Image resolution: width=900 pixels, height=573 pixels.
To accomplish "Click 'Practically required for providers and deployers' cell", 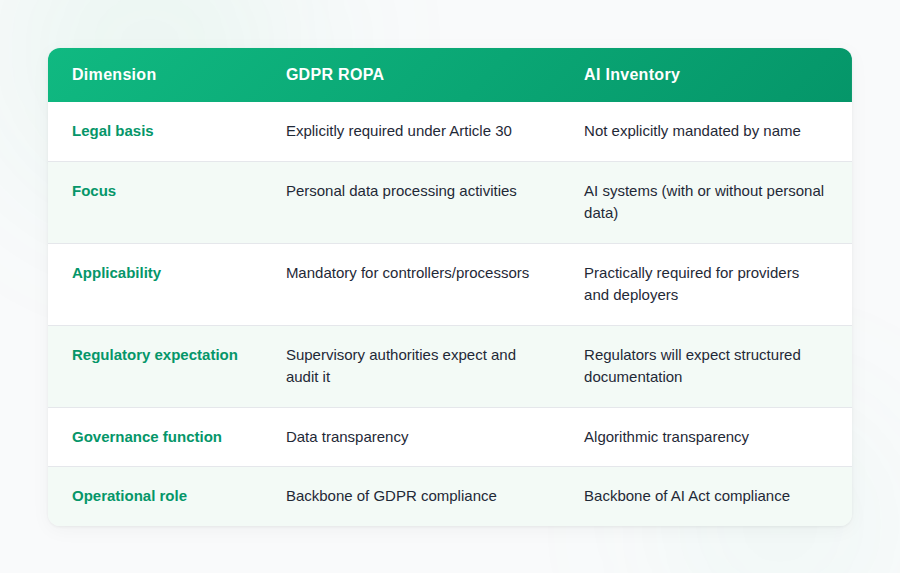I will [x=691, y=284].
